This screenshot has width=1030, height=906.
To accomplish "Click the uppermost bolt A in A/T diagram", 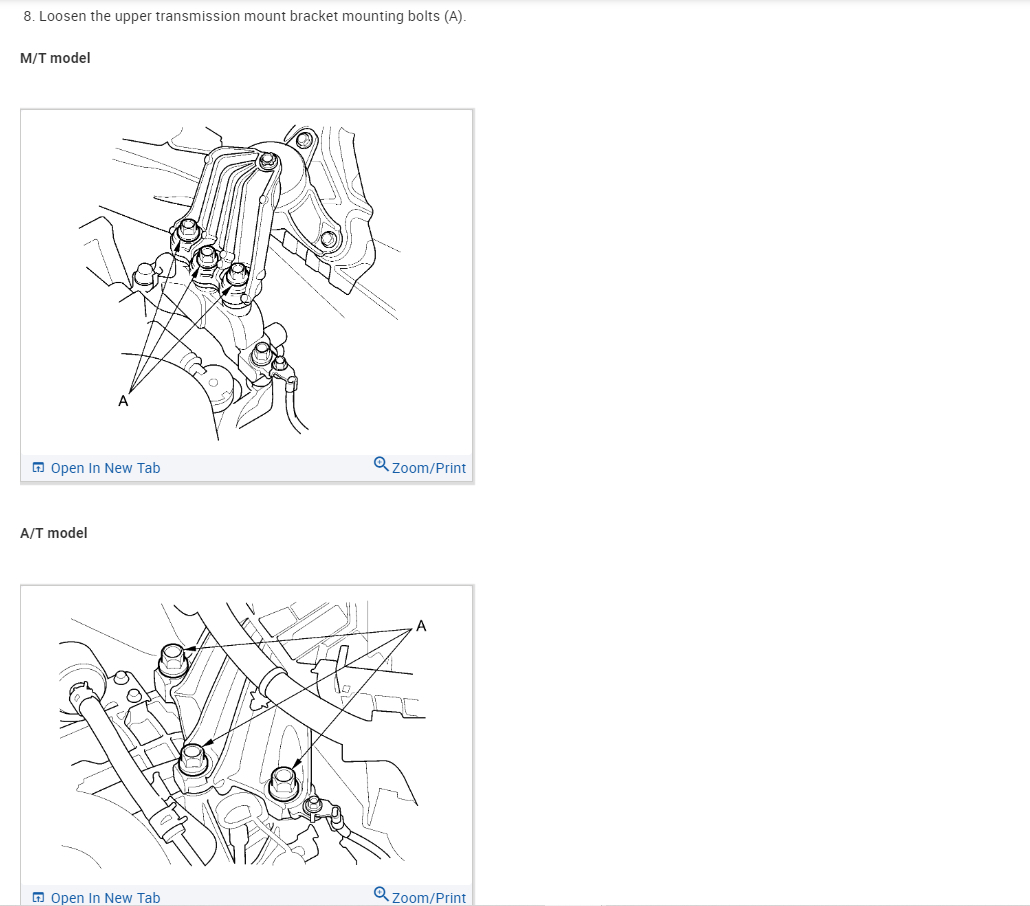I will pyautogui.click(x=173, y=659).
